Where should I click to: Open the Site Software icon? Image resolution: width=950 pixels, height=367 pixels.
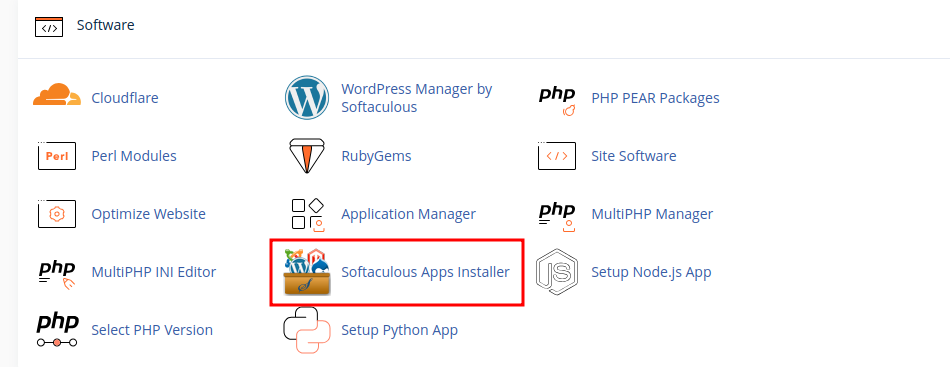point(557,156)
